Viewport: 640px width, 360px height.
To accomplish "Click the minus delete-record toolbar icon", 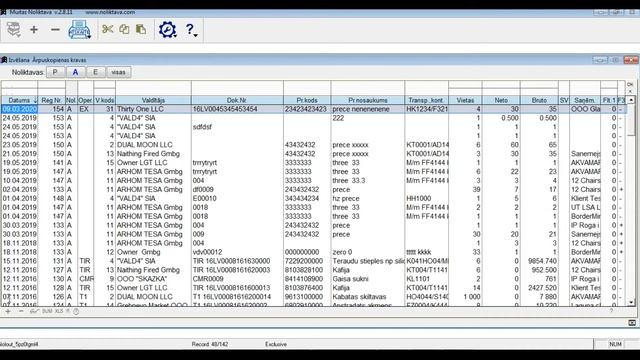I will tap(55, 29).
